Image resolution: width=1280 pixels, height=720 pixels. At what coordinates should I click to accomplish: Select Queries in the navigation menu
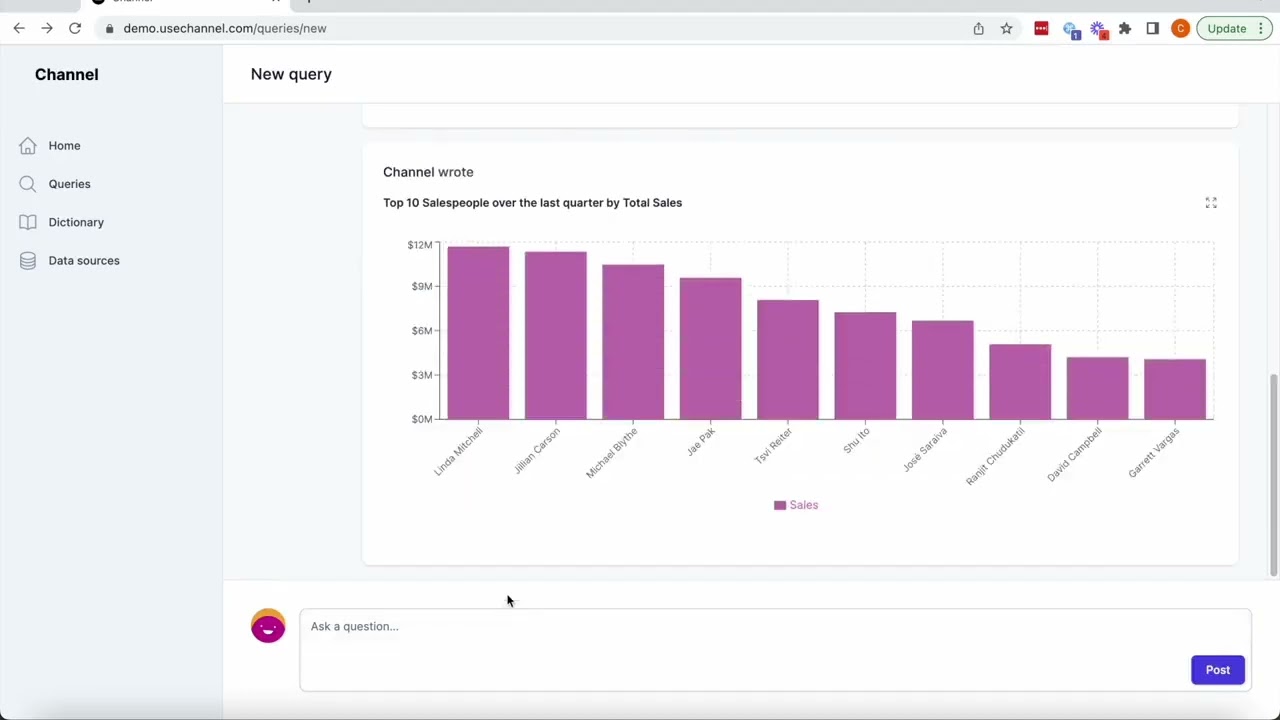[x=69, y=183]
